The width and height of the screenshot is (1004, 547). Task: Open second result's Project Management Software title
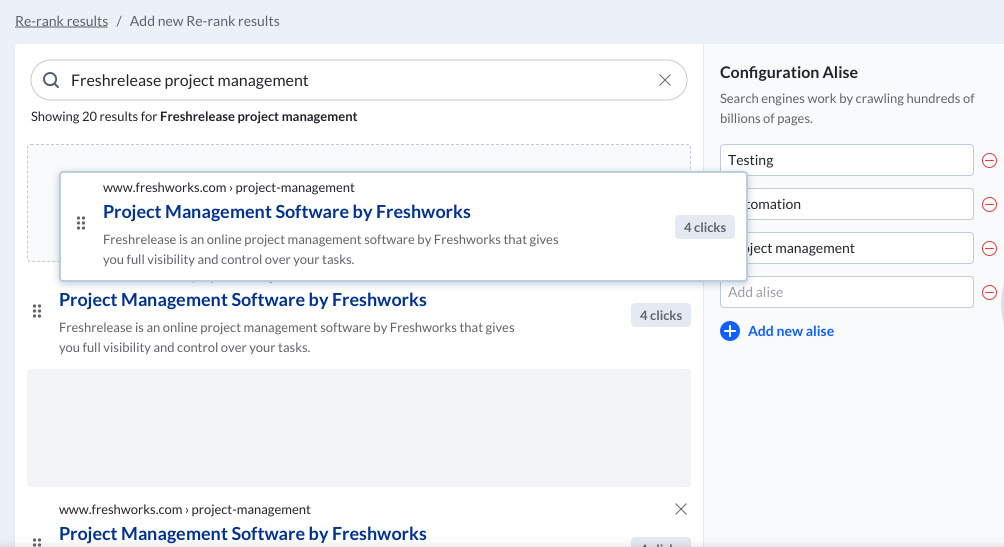[x=243, y=300]
